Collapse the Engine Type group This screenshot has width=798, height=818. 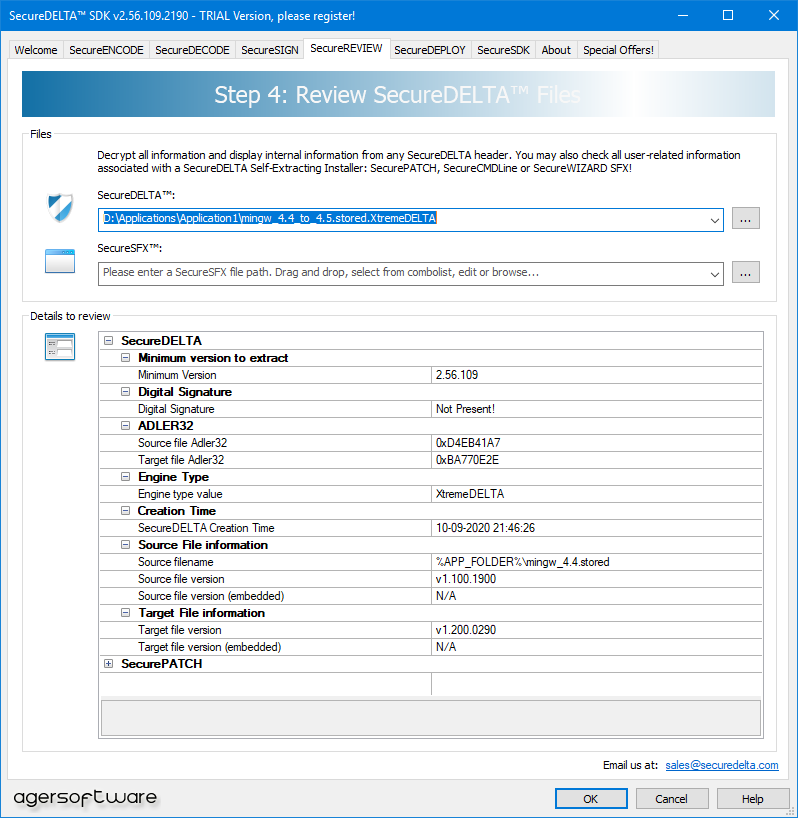point(125,477)
